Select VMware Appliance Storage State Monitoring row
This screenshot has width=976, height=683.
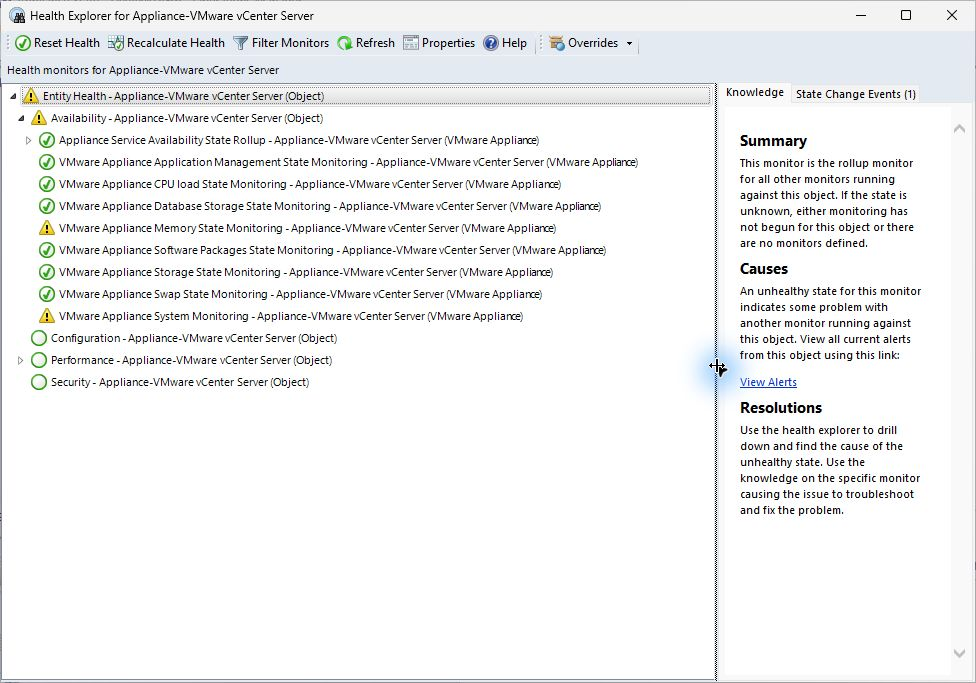(x=306, y=272)
